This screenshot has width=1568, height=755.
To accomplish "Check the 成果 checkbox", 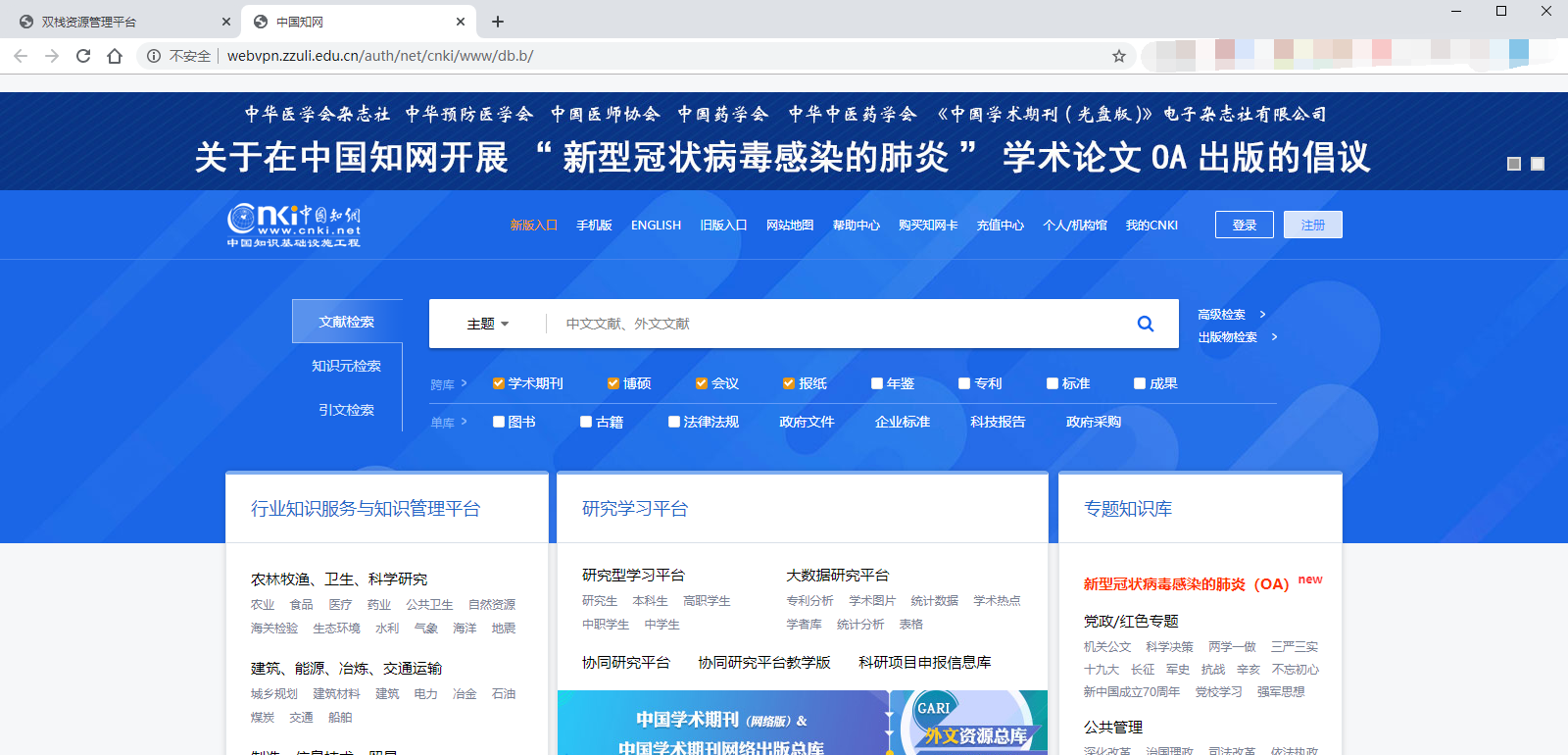I will [1140, 383].
